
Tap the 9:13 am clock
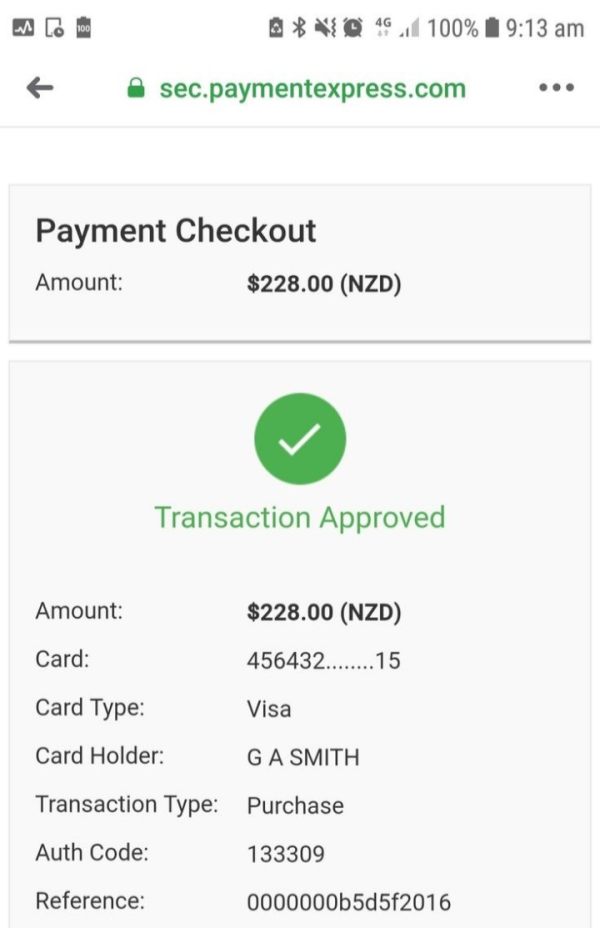[x=544, y=28]
